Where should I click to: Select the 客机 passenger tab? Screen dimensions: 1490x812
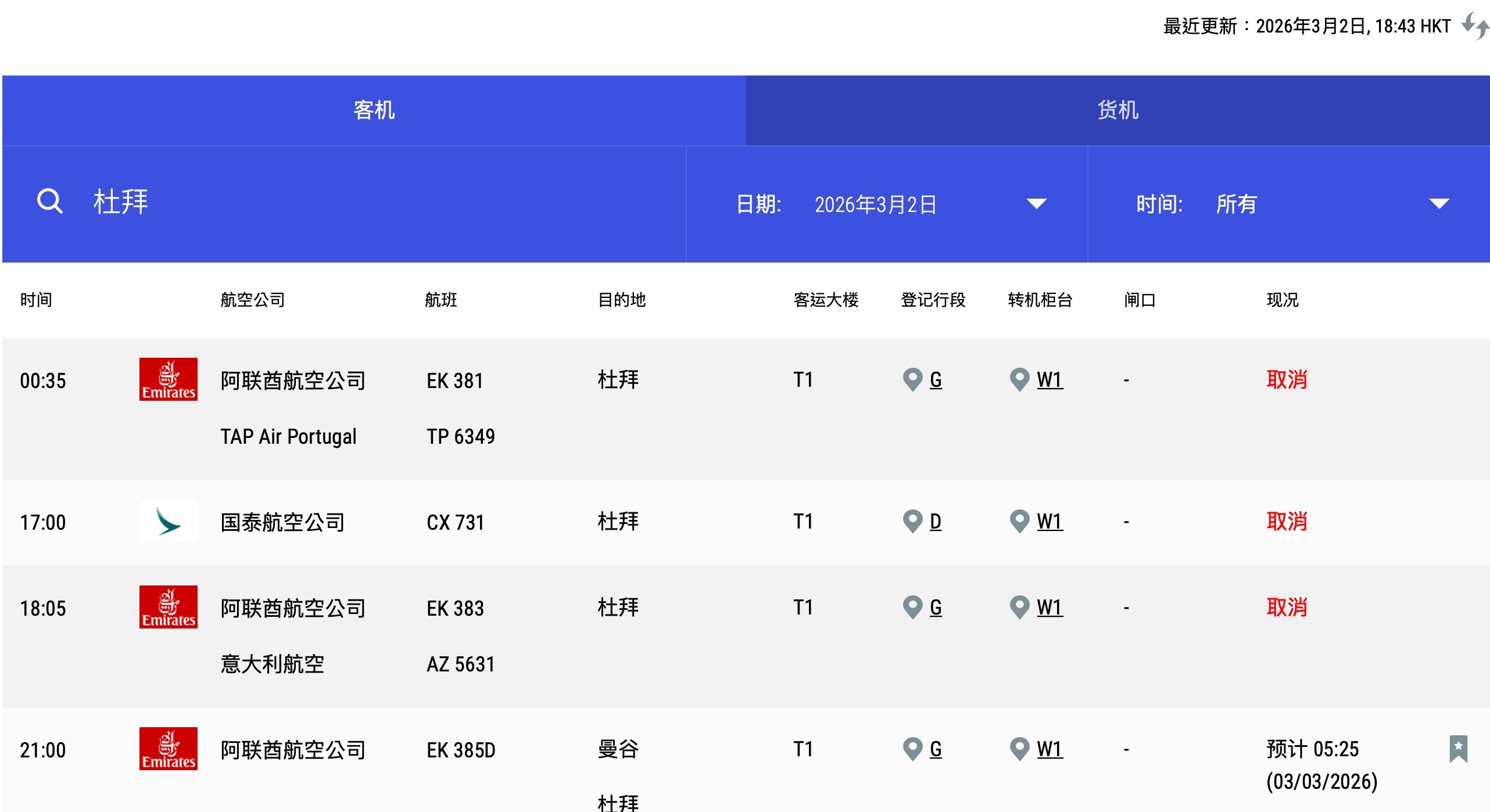click(x=374, y=110)
